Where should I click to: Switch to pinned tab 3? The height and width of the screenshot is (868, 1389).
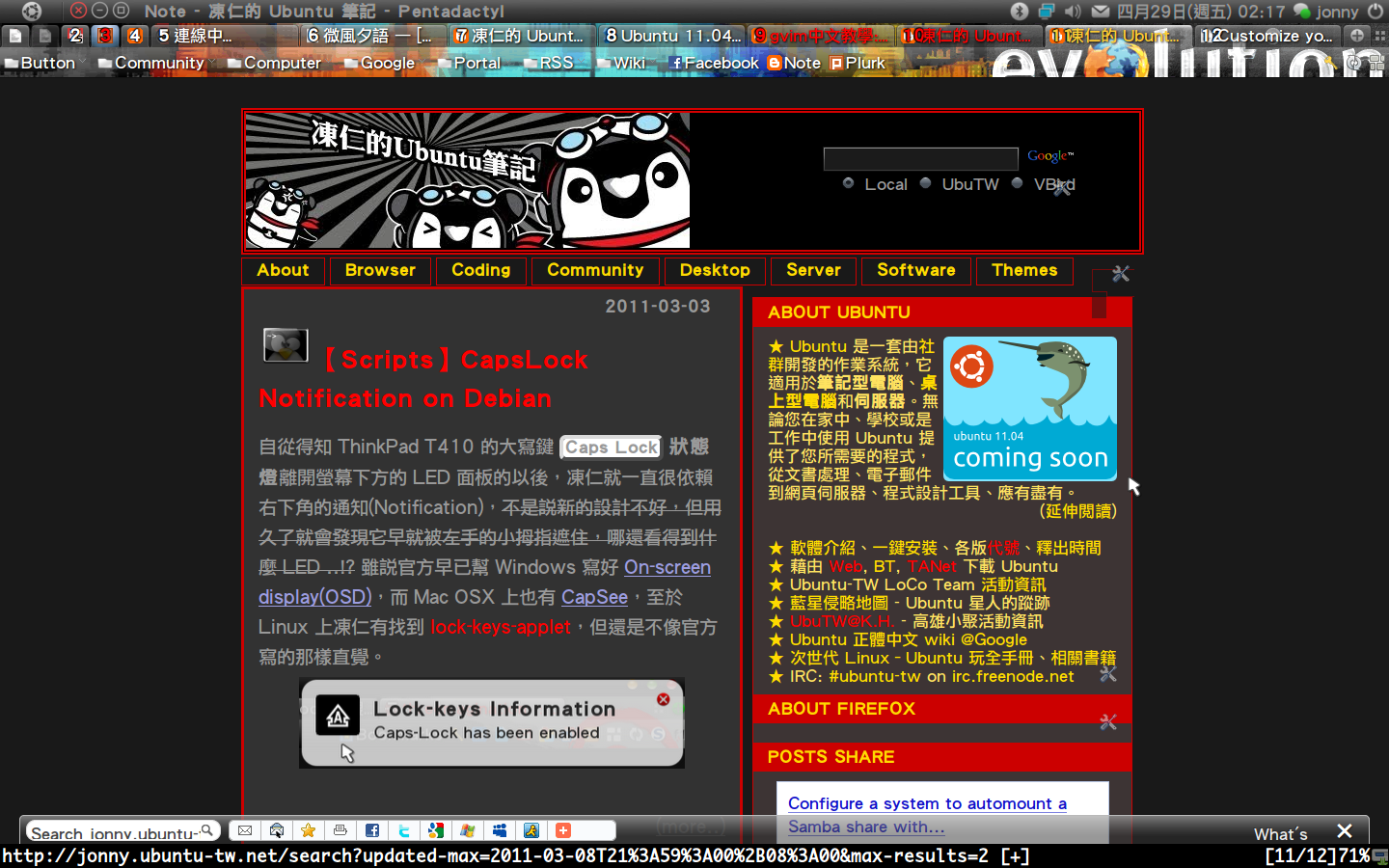click(x=106, y=36)
